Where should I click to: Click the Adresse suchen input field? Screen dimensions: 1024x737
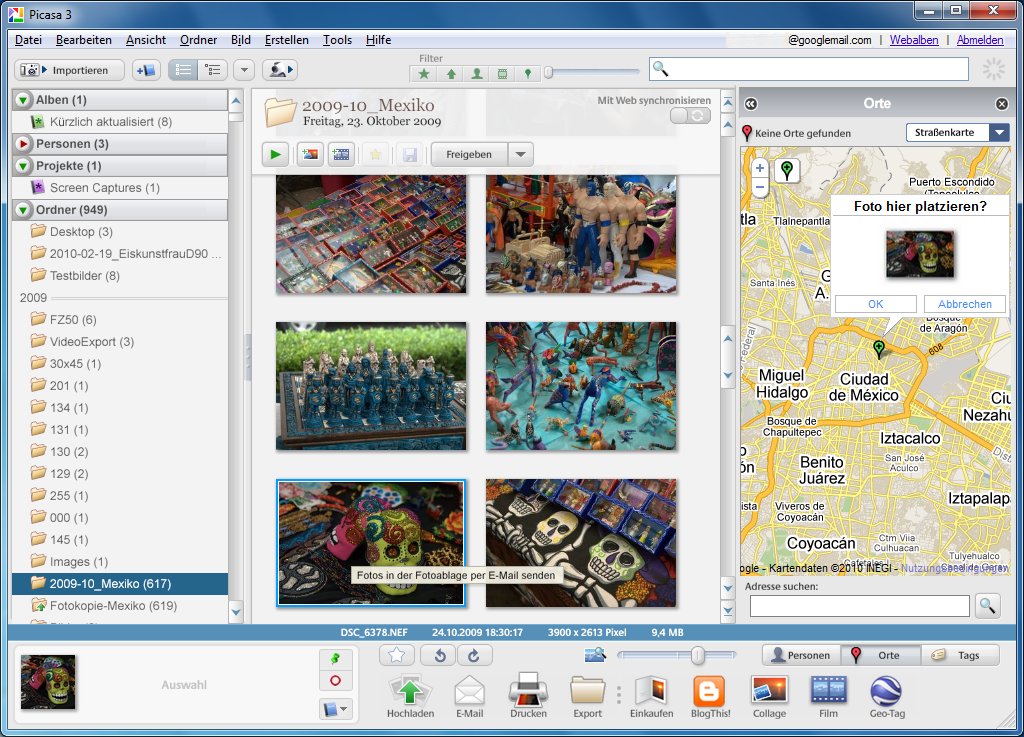(x=859, y=605)
